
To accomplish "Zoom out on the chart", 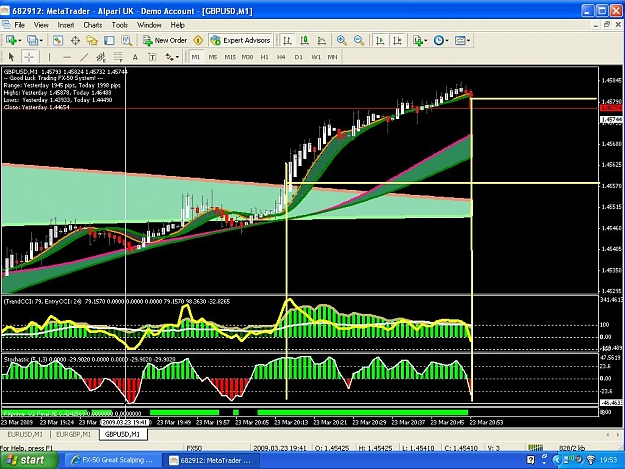I will pyautogui.click(x=359, y=40).
